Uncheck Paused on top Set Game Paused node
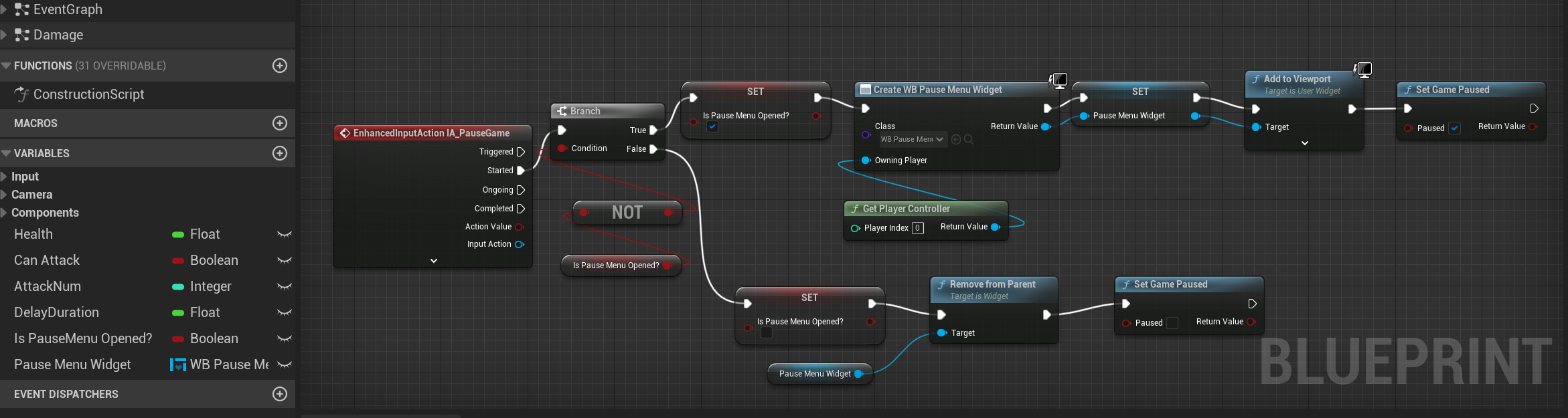This screenshot has width=1568, height=418. coord(1454,128)
